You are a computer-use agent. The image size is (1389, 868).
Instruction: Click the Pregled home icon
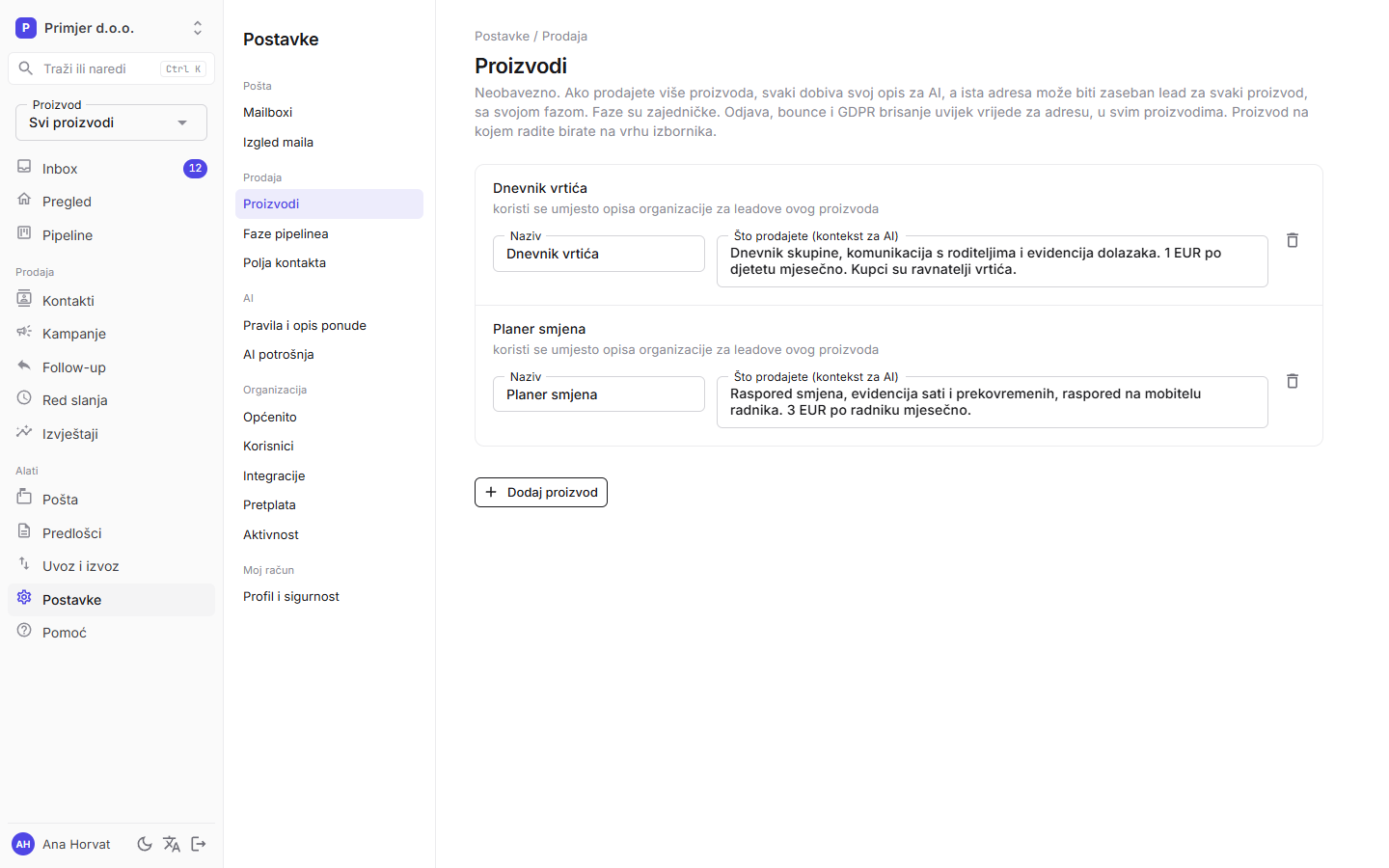click(x=24, y=200)
